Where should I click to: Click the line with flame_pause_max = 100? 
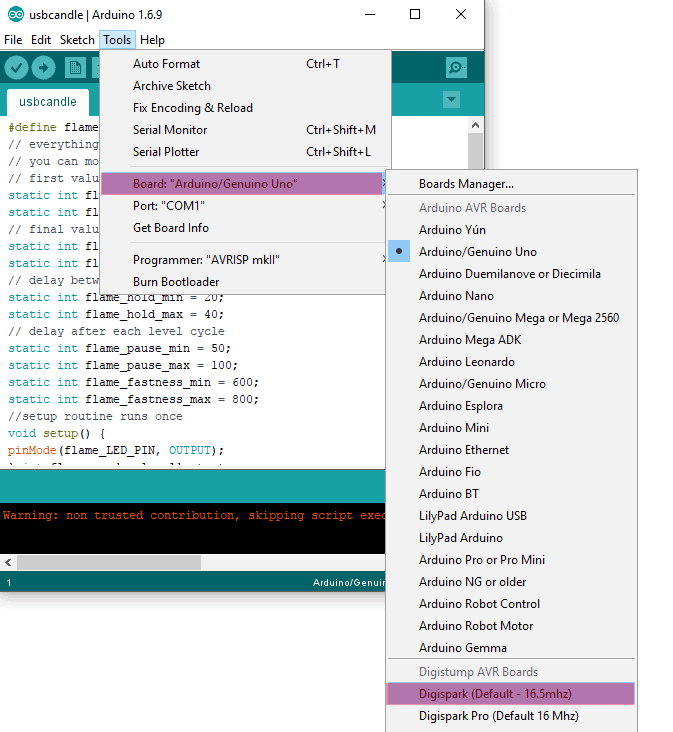click(x=123, y=365)
